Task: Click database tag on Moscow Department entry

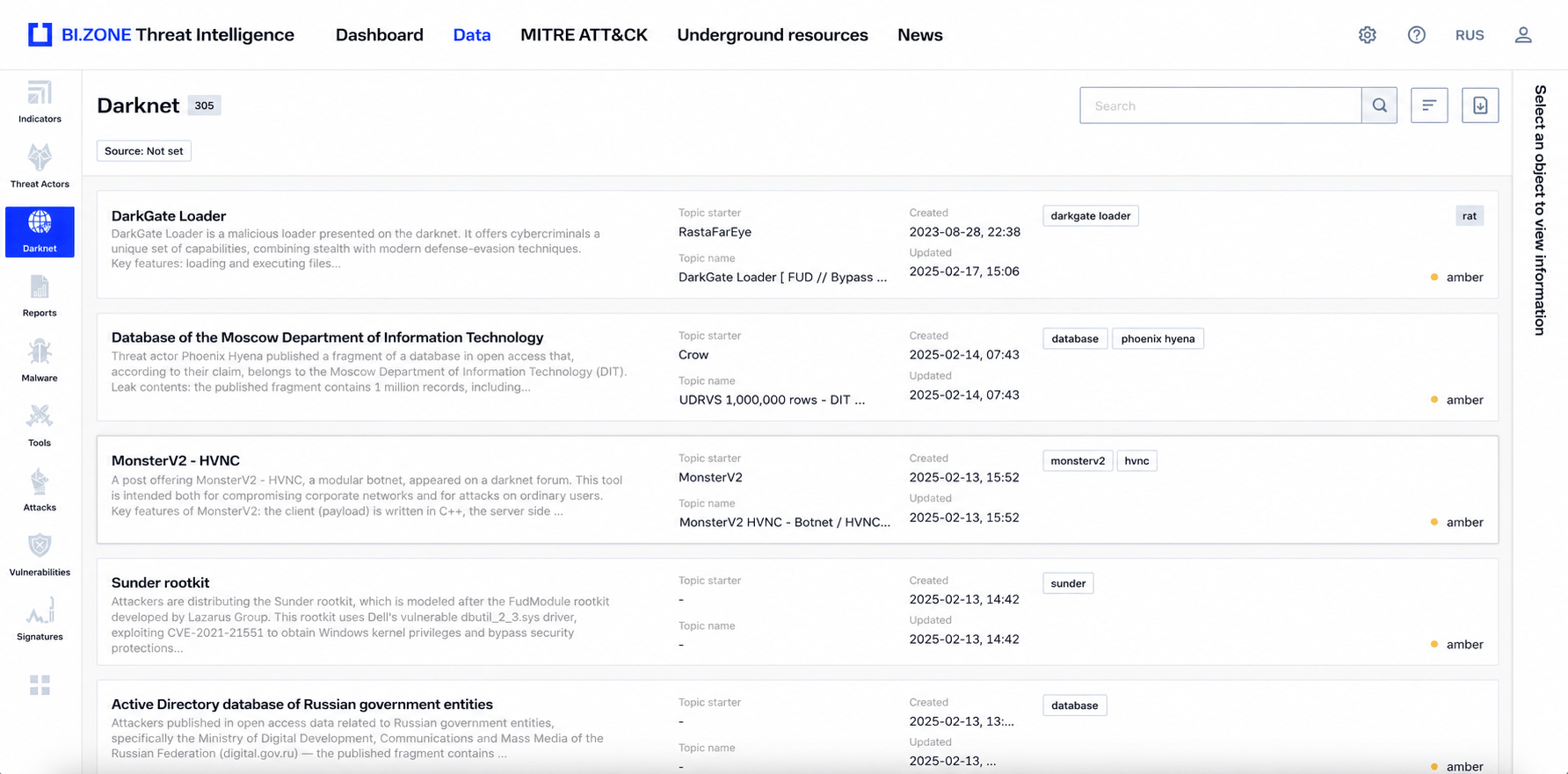Action: [1075, 339]
